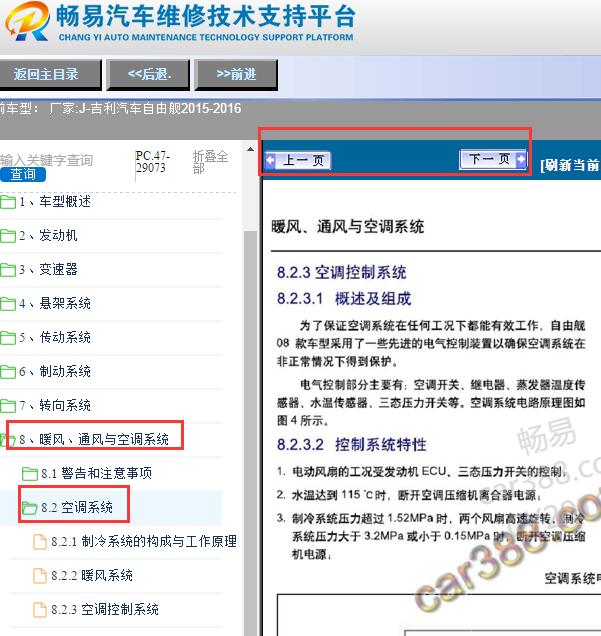Click 刷新当前 refresh link
Screen dimensions: 601x636
pyautogui.click(x=570, y=165)
